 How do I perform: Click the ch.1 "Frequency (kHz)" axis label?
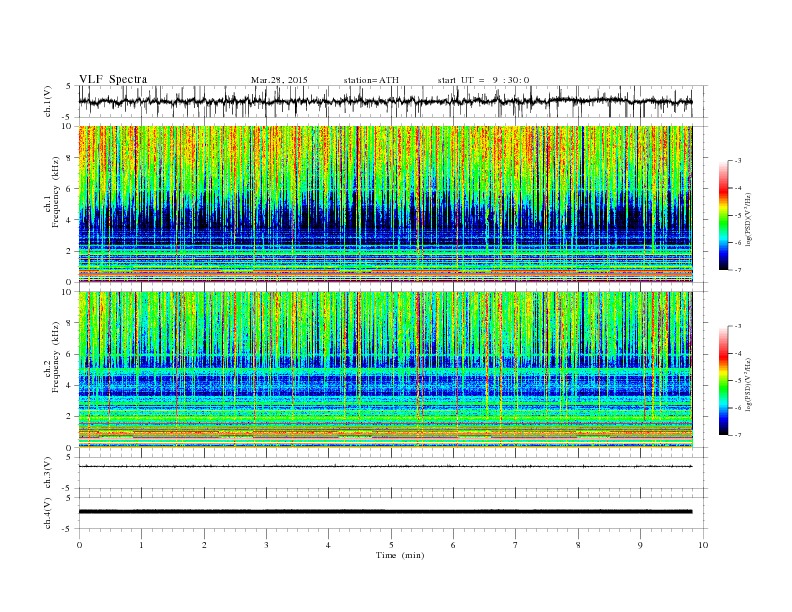pos(56,192)
